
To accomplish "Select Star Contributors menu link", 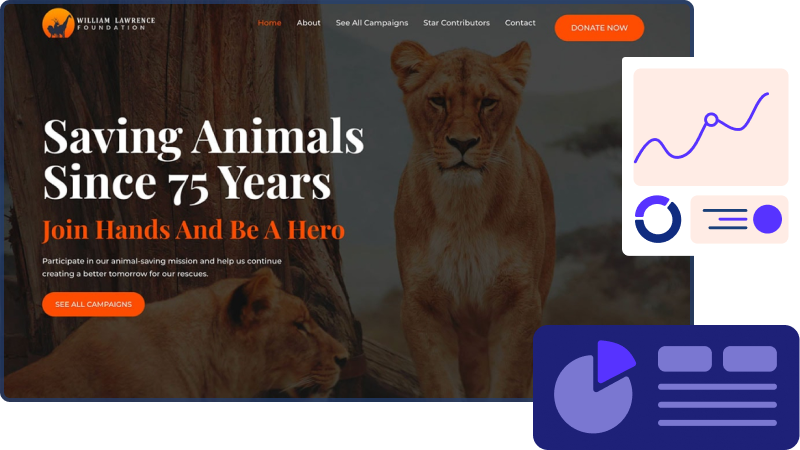I will (x=456, y=23).
